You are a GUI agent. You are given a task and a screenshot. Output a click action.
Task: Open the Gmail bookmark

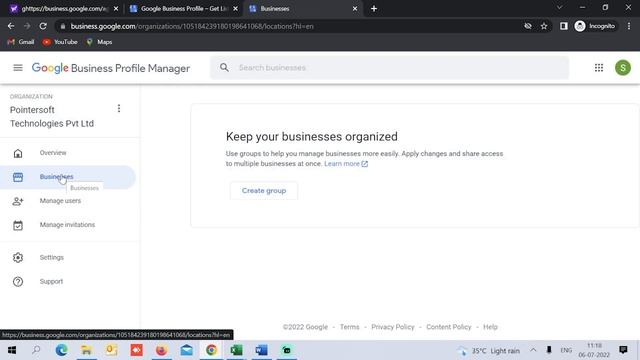21,42
